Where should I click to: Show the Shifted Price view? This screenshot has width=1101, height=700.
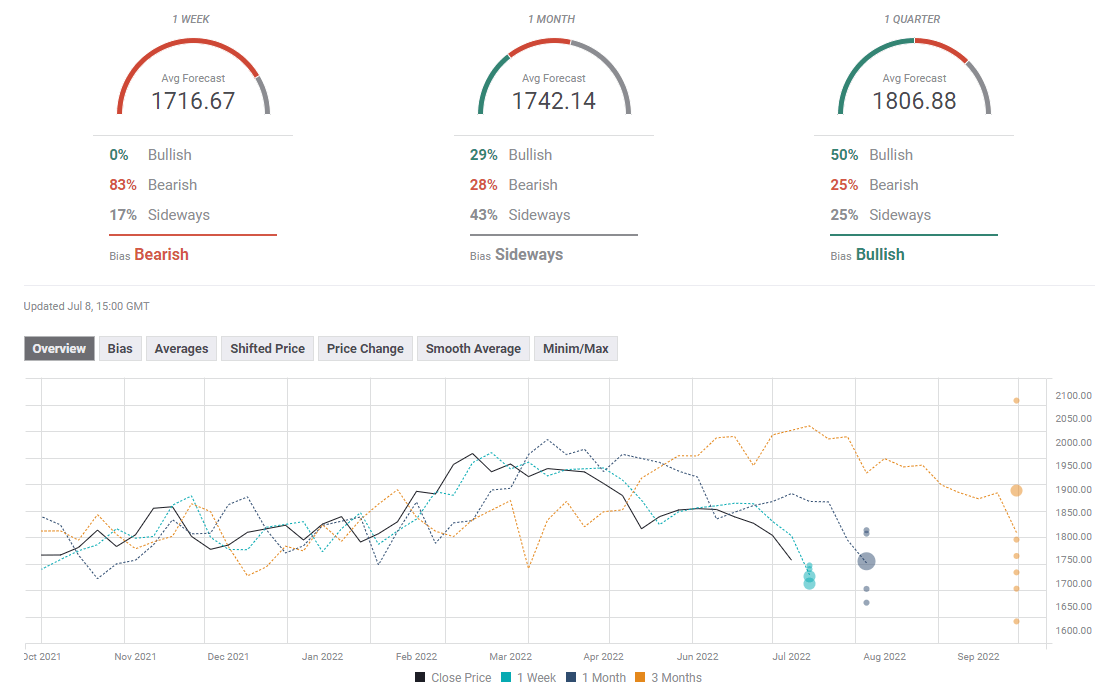pos(267,348)
